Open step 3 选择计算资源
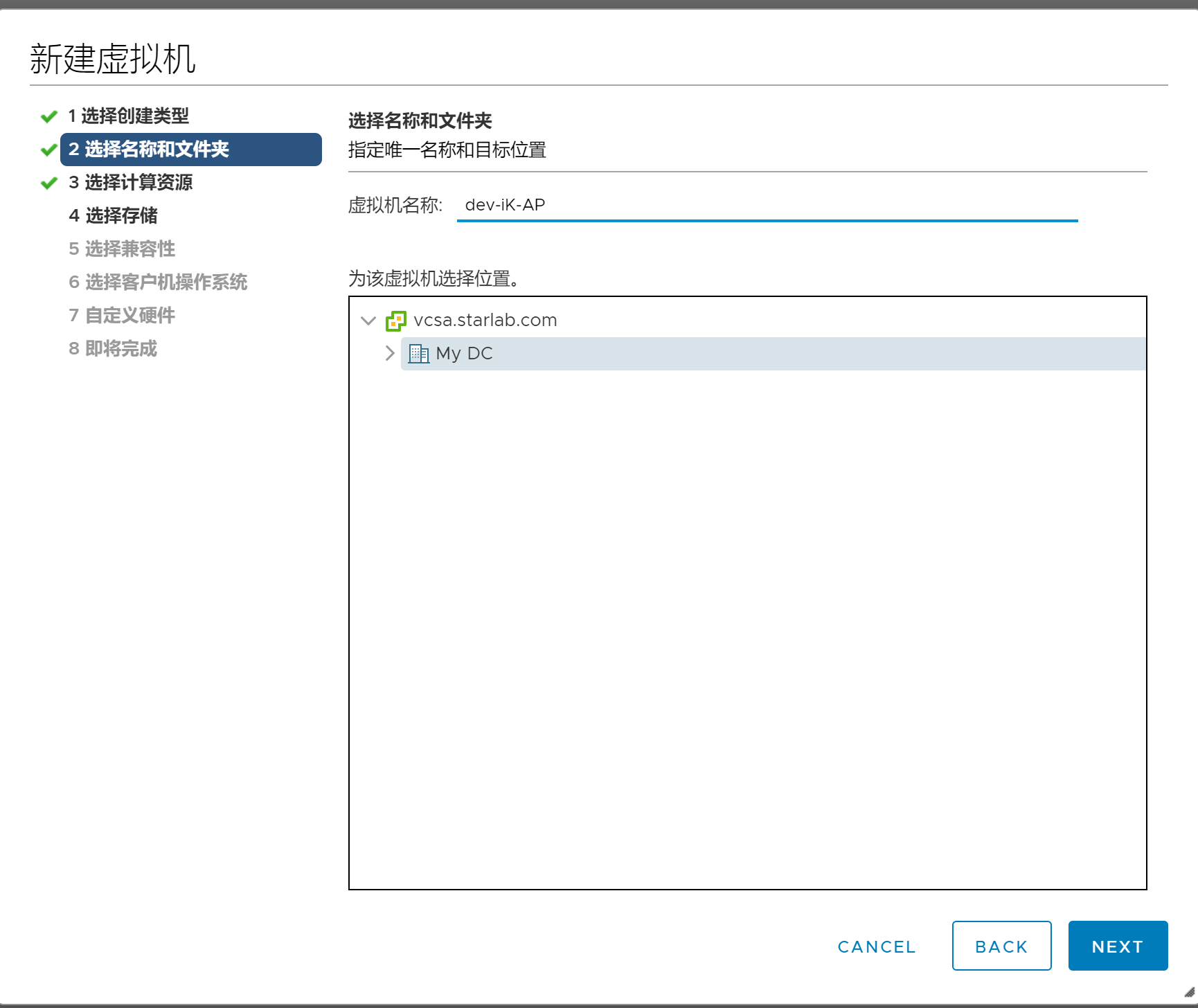The width and height of the screenshot is (1198, 1008). click(x=130, y=182)
